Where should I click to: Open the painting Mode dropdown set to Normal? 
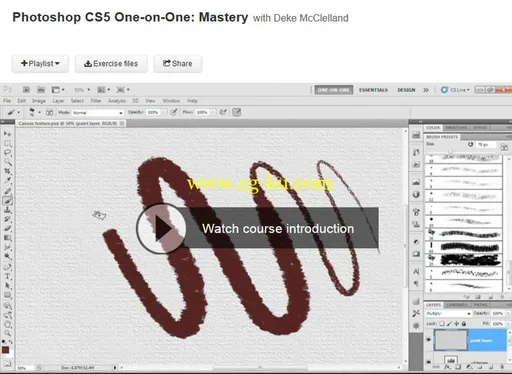tap(98, 113)
